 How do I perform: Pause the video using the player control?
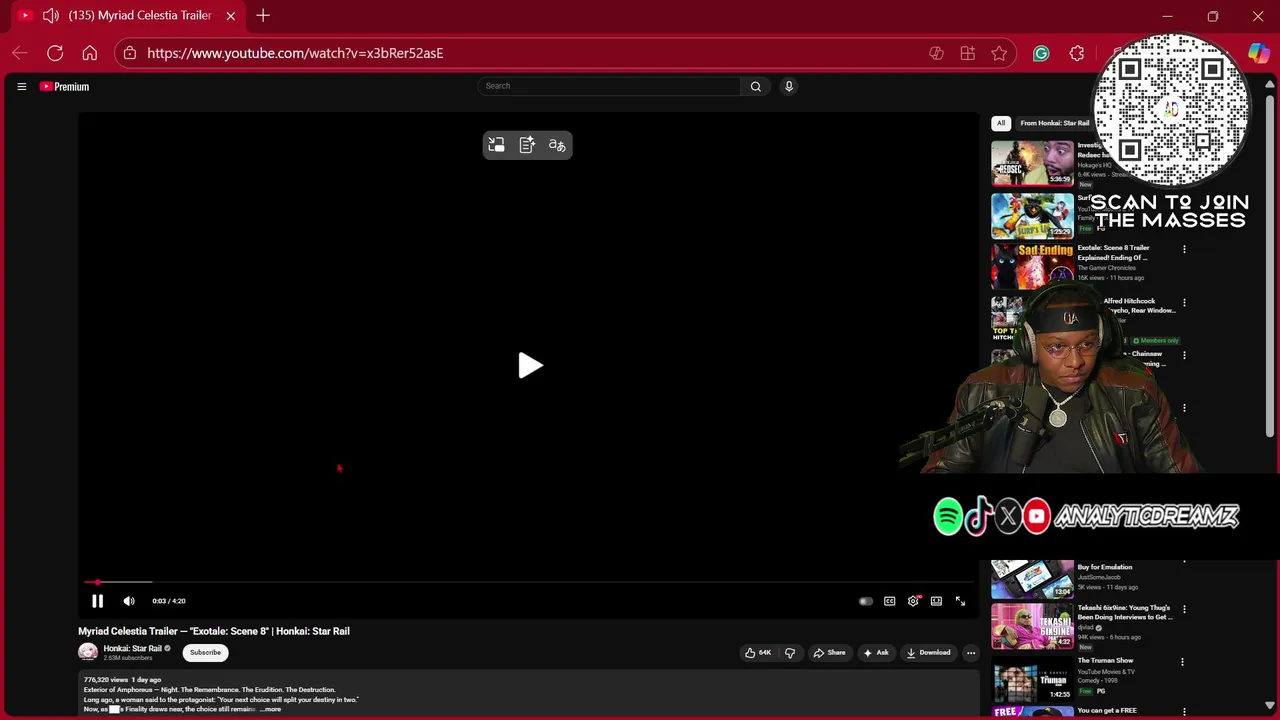click(x=97, y=601)
